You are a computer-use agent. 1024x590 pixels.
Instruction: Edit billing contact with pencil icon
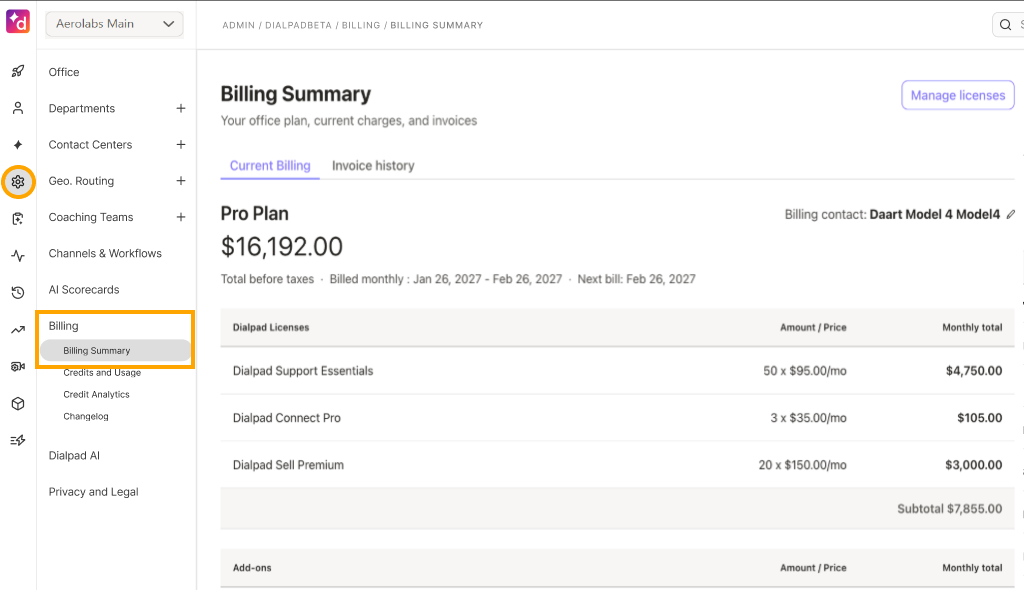click(1011, 214)
